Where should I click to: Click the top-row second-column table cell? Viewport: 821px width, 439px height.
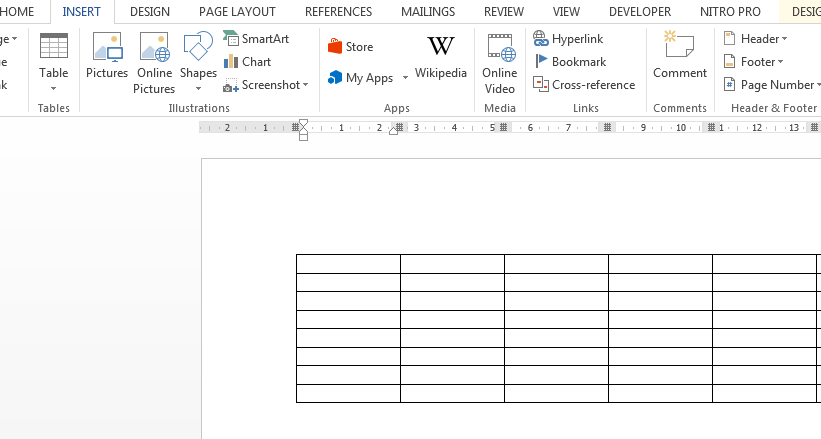click(452, 264)
